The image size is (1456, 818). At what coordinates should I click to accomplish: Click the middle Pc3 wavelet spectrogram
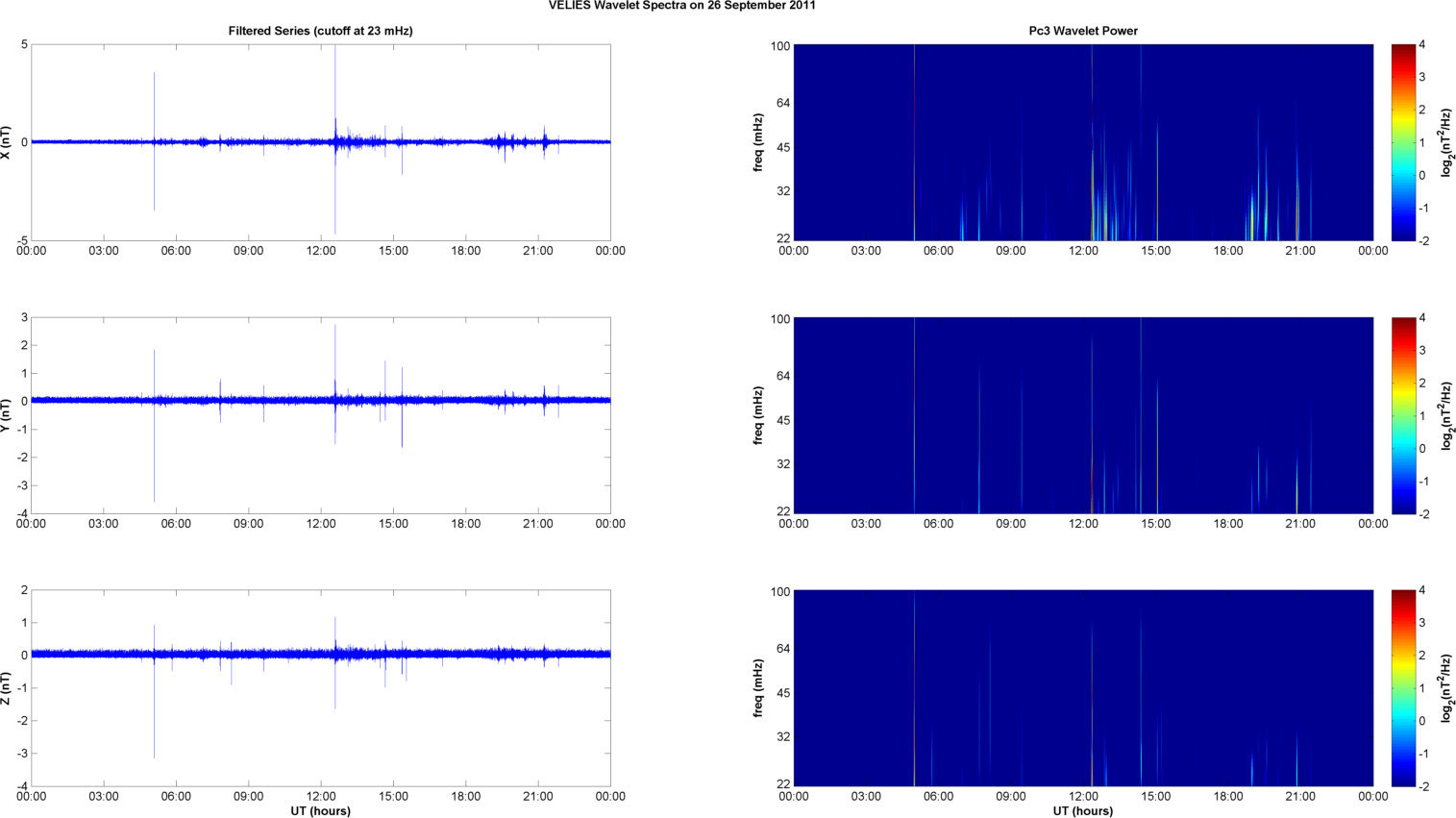point(1083,415)
